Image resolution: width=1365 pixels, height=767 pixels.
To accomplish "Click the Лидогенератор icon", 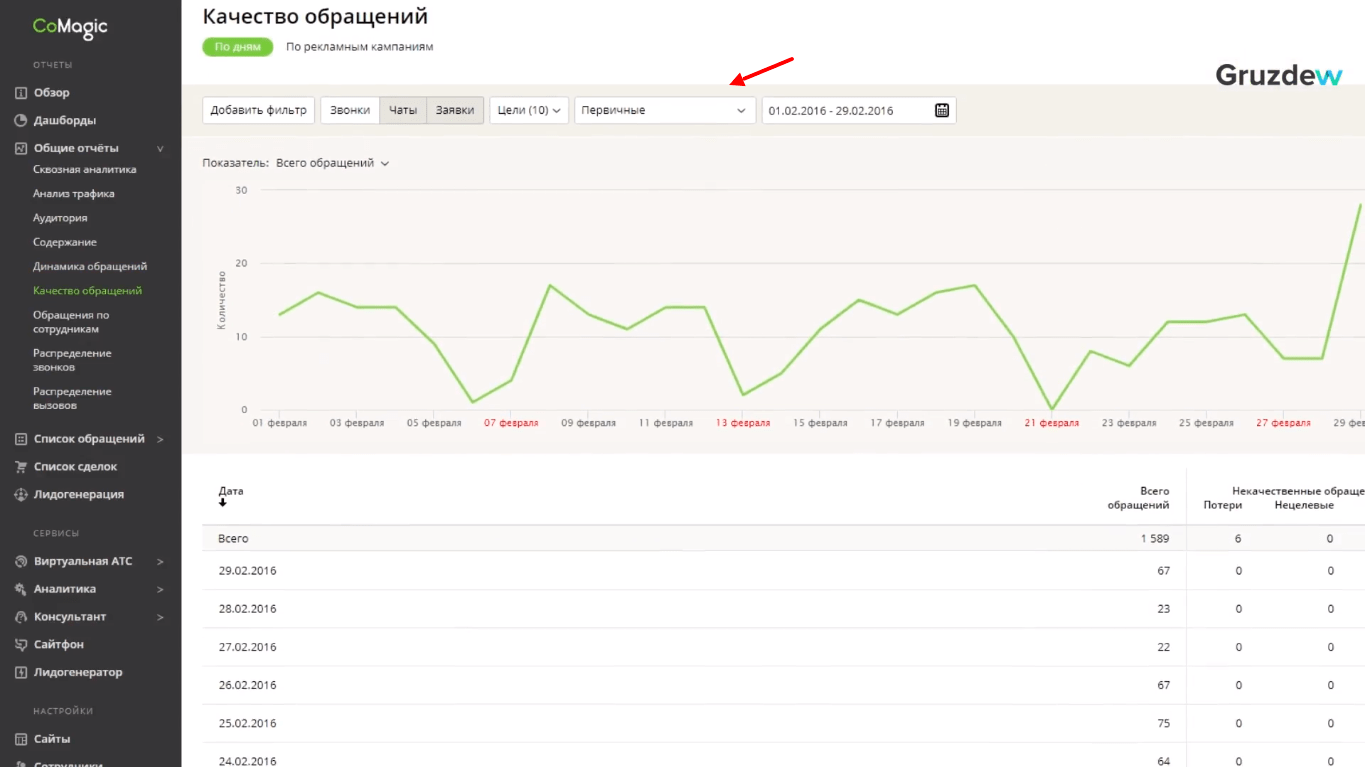I will 21,672.
